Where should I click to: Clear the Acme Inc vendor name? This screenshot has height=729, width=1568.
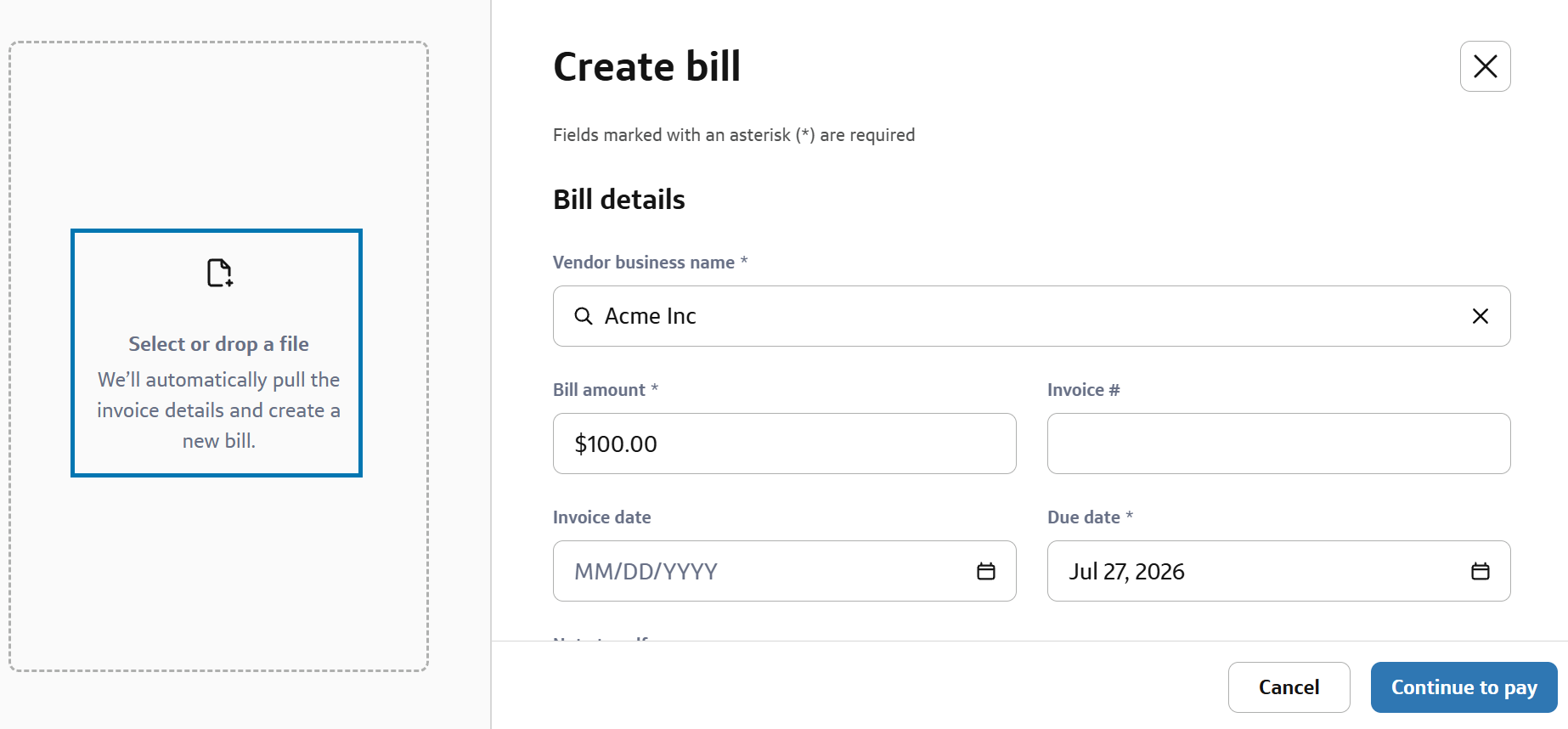[x=1480, y=316]
